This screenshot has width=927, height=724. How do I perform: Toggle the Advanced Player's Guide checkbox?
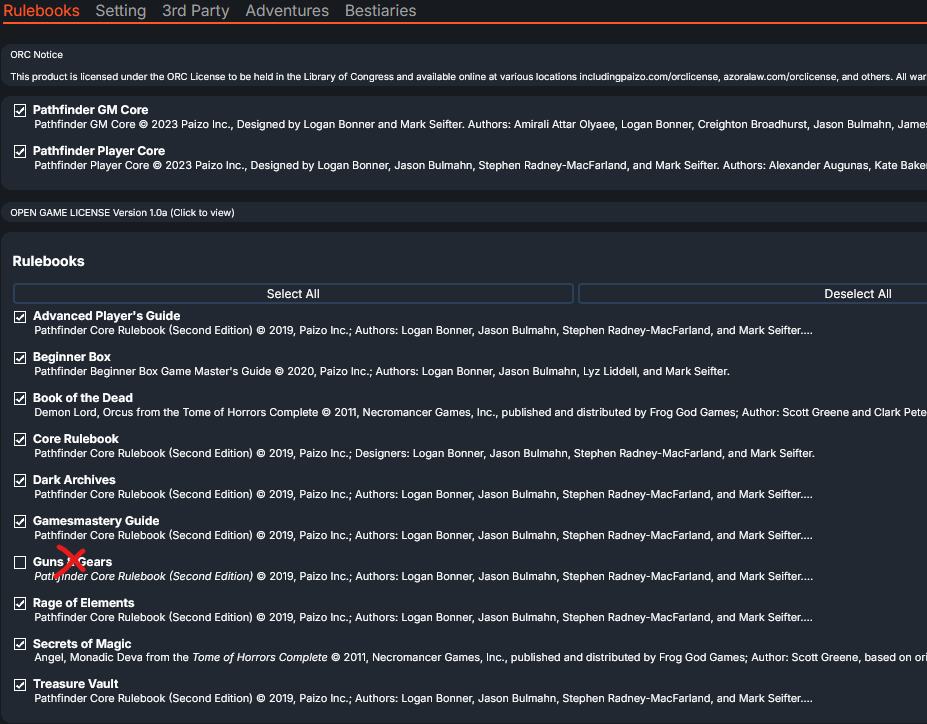20,317
